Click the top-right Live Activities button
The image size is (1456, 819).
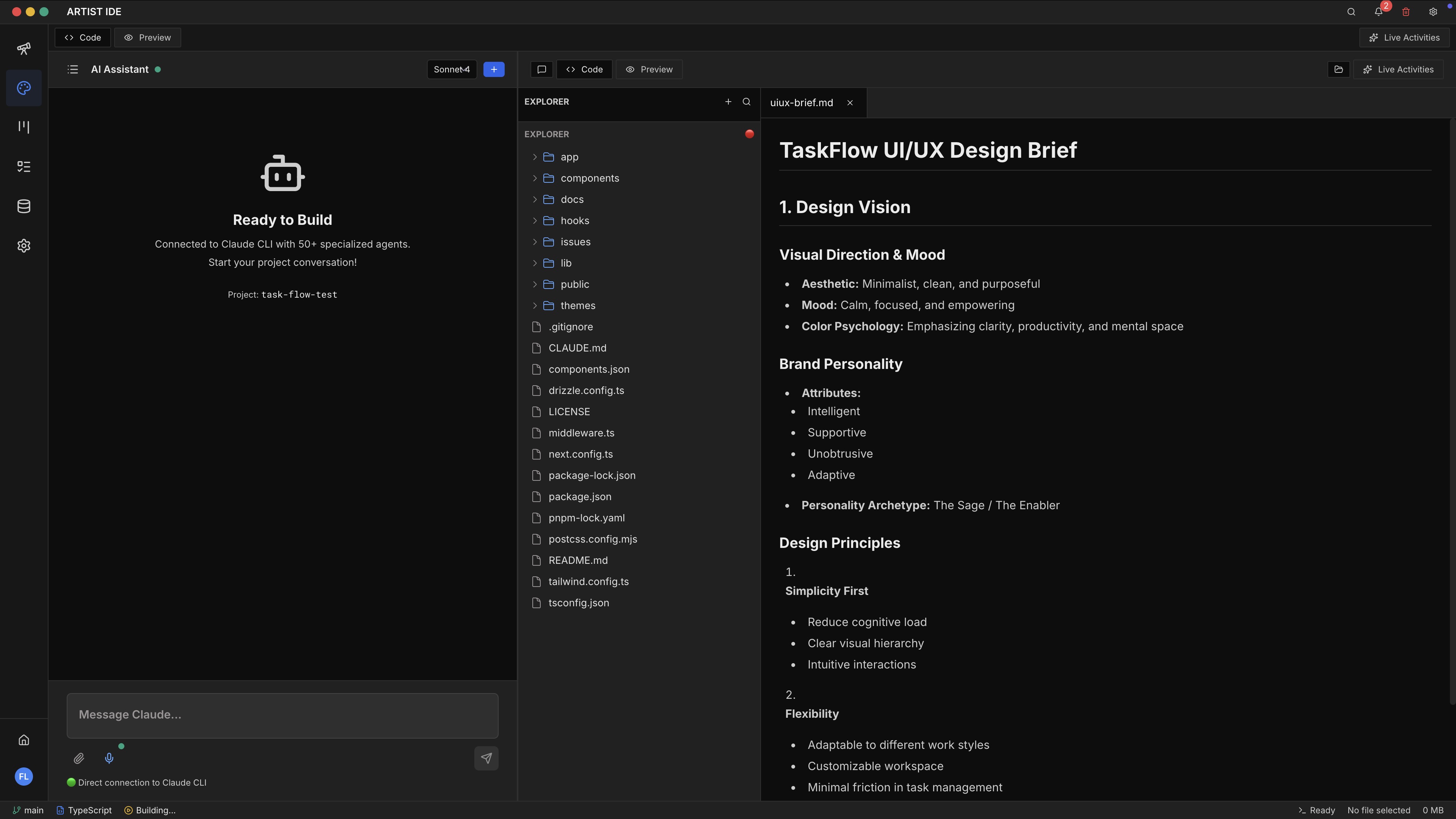1404,38
